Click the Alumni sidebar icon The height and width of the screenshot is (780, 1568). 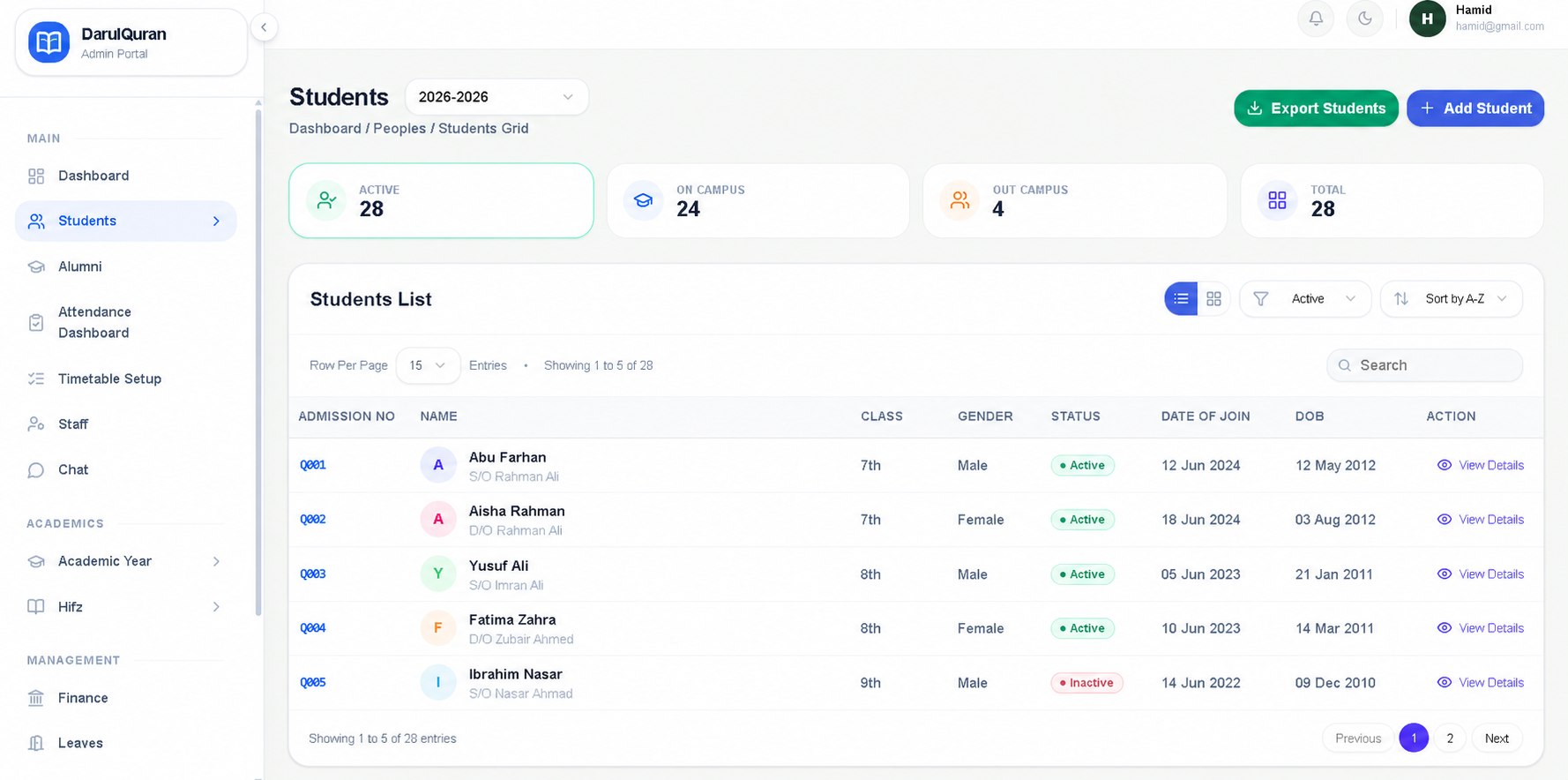click(x=36, y=266)
